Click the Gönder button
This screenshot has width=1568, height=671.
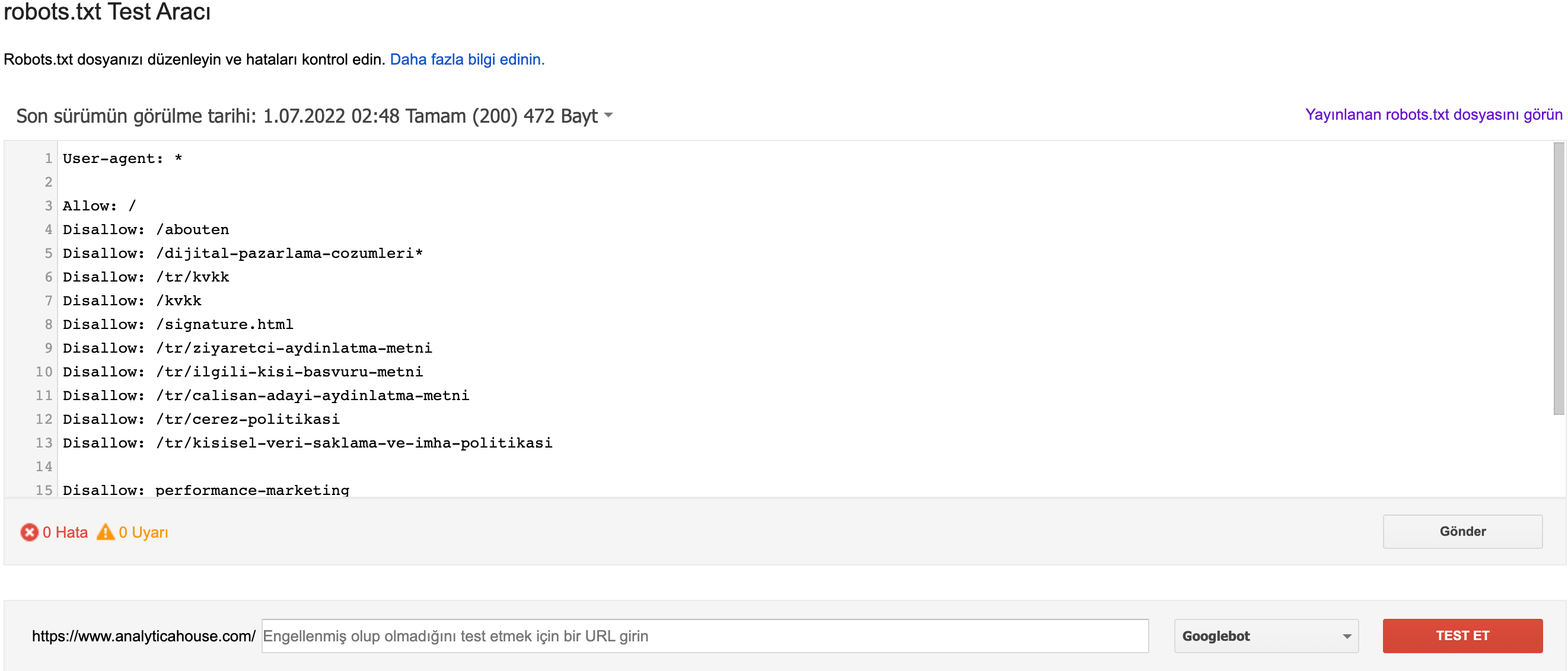tap(1462, 532)
